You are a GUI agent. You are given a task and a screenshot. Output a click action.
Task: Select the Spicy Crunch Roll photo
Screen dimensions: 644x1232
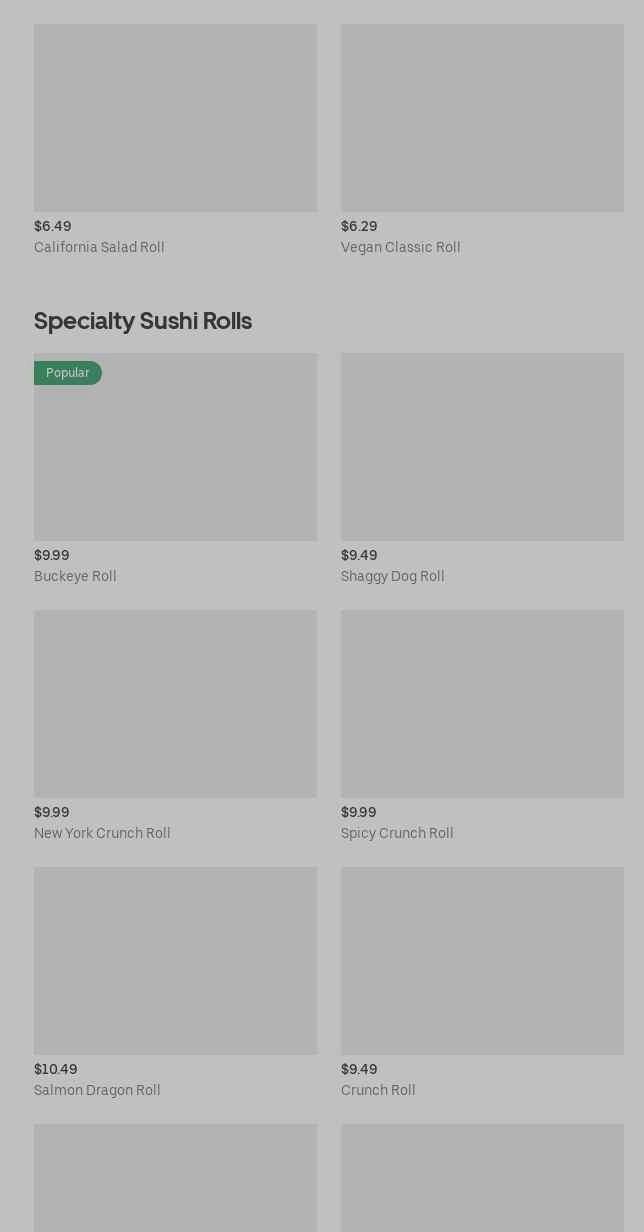pyautogui.click(x=482, y=703)
